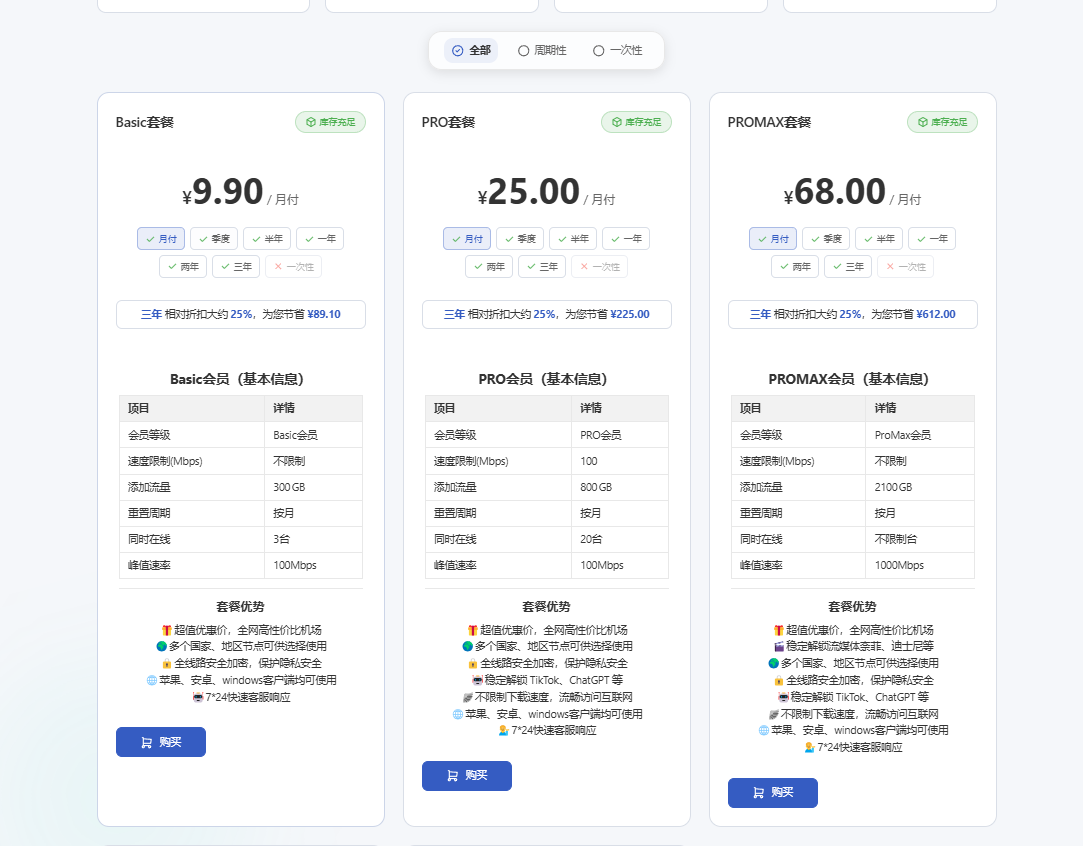
Task: Buy the PROMAX套餐 plan
Action: 773,793
